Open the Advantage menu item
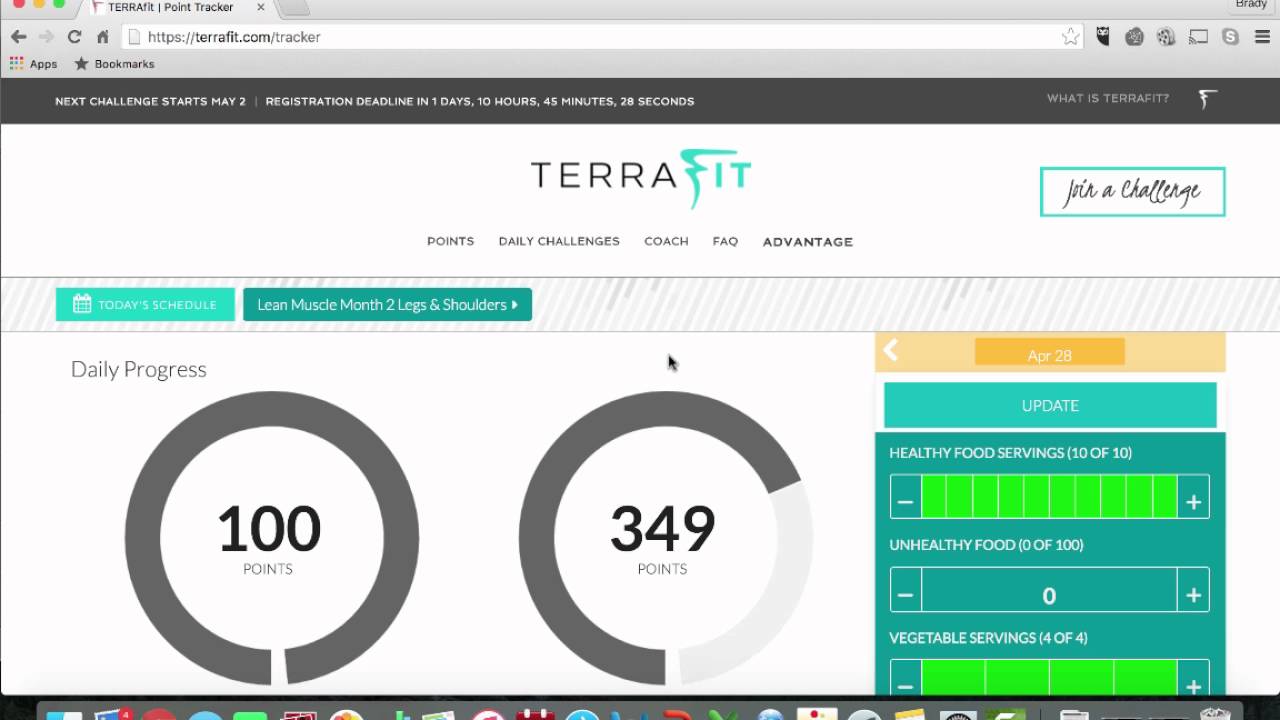Image resolution: width=1280 pixels, height=720 pixels. point(808,242)
